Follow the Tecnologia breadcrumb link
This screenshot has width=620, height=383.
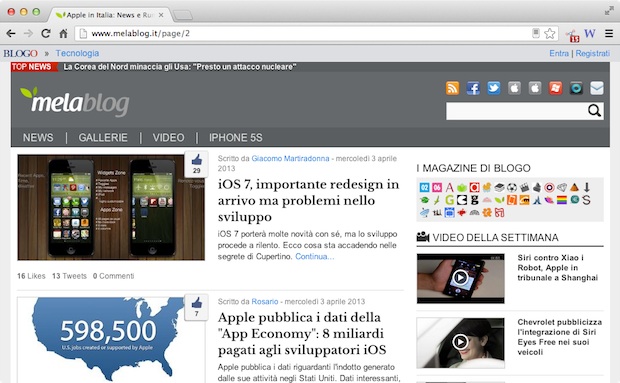[x=77, y=53]
